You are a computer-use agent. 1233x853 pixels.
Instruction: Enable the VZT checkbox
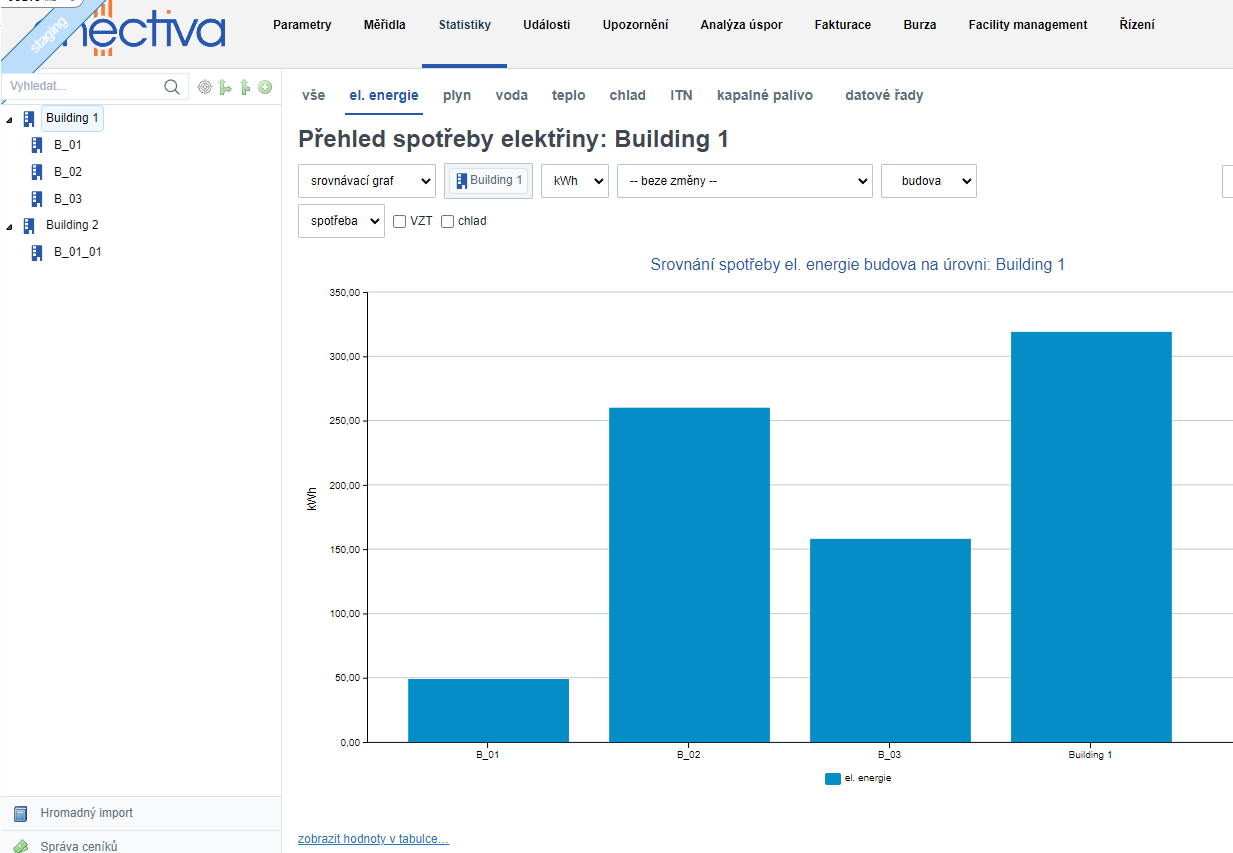(400, 221)
